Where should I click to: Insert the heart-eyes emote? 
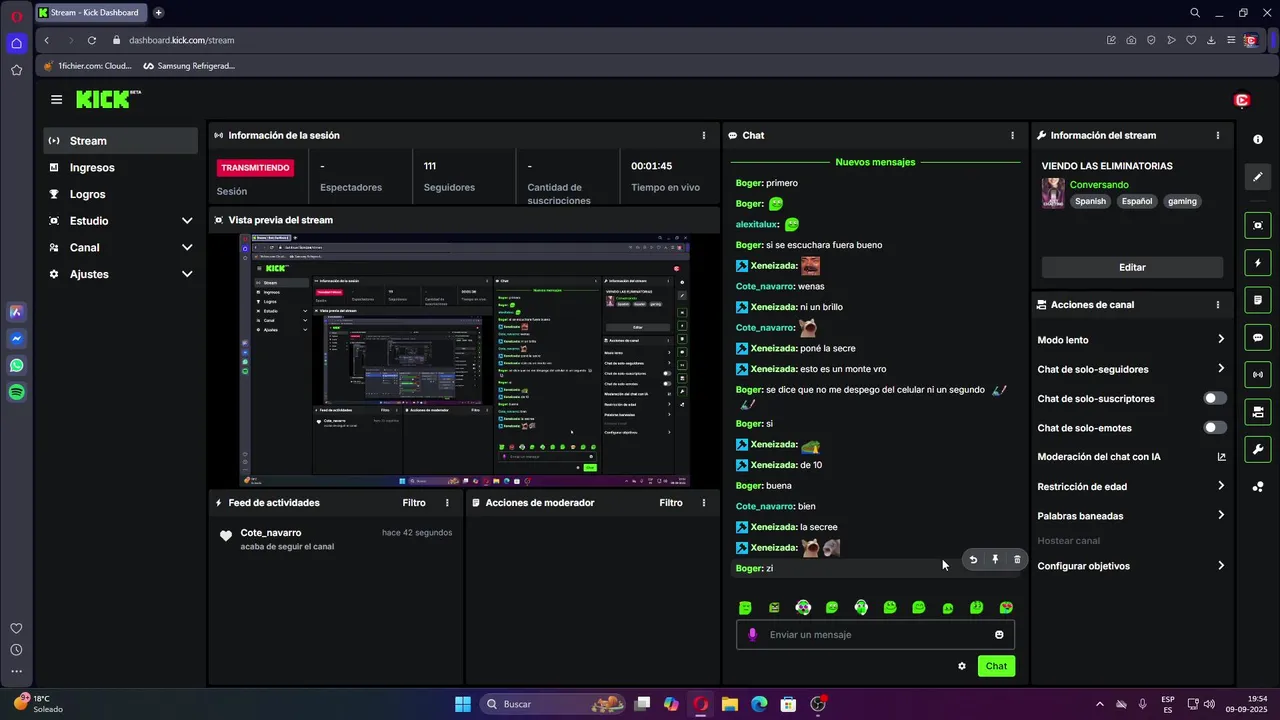[x=1006, y=607]
